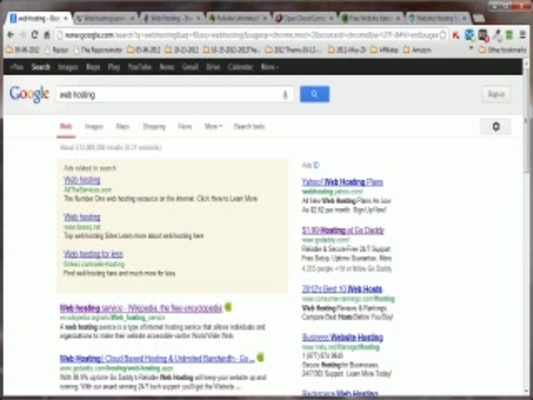This screenshot has width=533, height=400.
Task: Open the Other bookmarks folder
Action: point(502,50)
